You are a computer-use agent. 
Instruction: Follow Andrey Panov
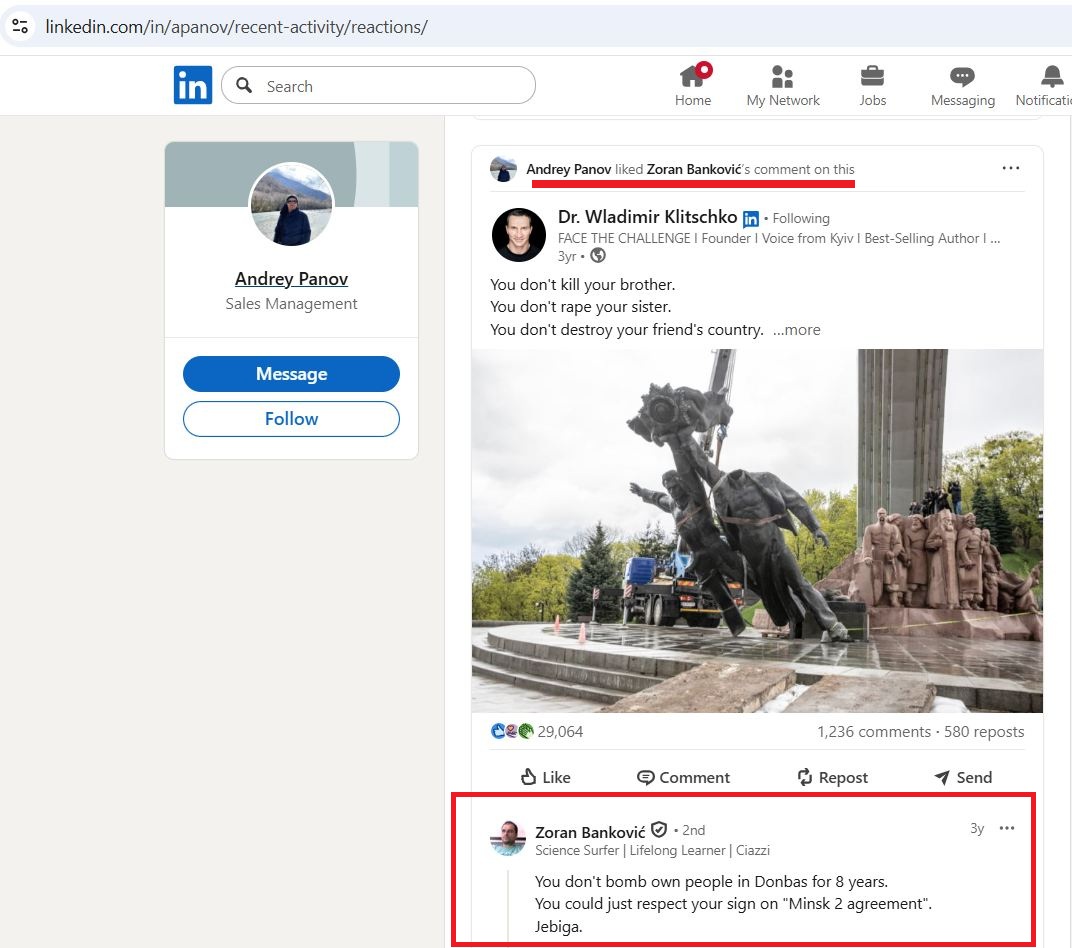coord(291,419)
